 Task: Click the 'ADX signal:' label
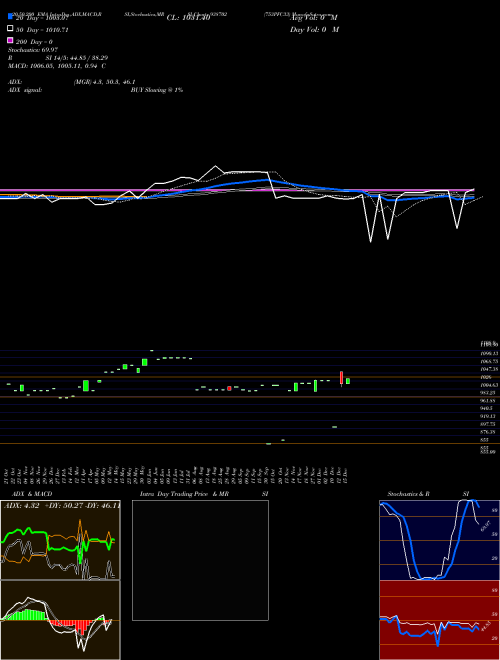tap(25, 90)
